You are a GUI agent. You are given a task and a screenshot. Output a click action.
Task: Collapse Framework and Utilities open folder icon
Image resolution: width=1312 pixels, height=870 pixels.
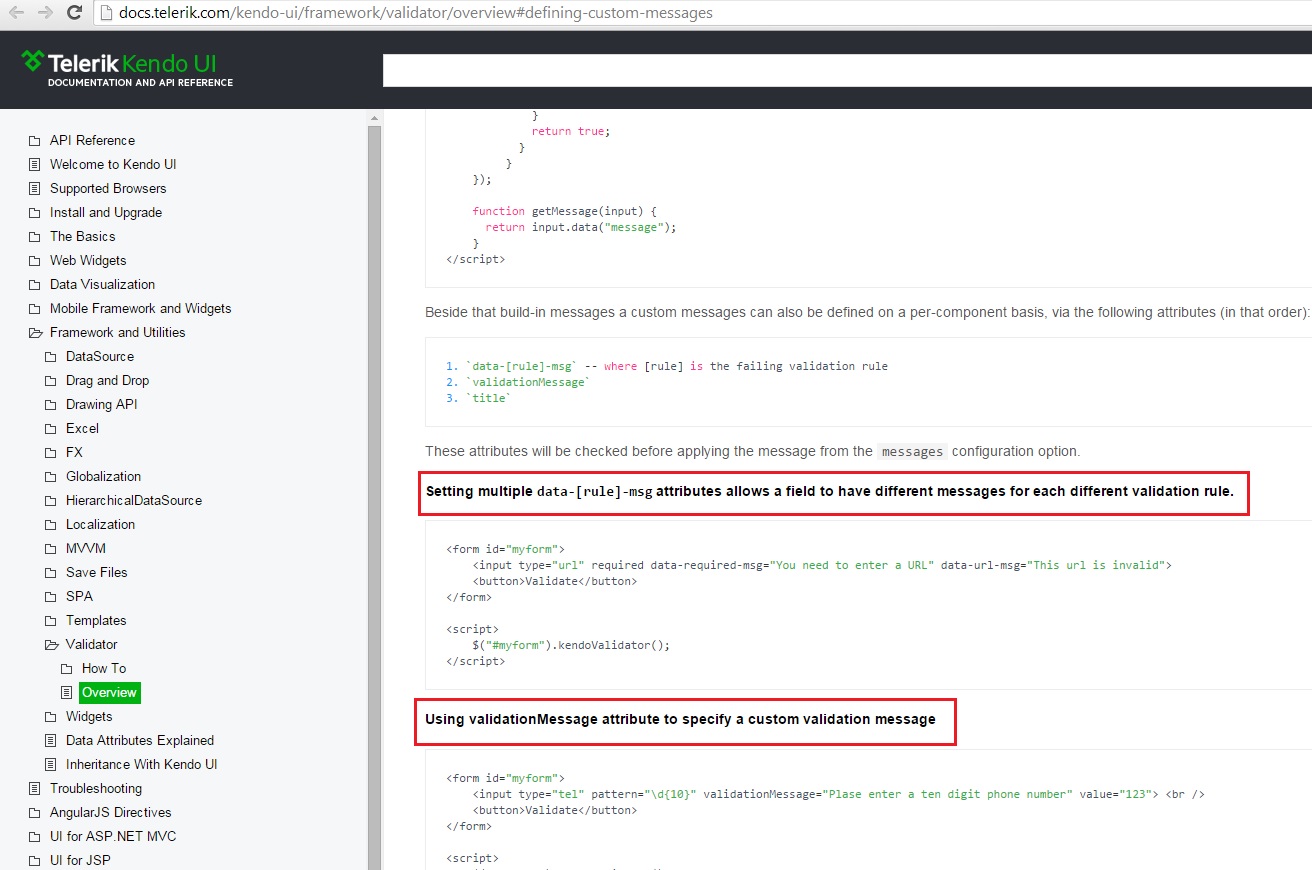pyautogui.click(x=34, y=333)
